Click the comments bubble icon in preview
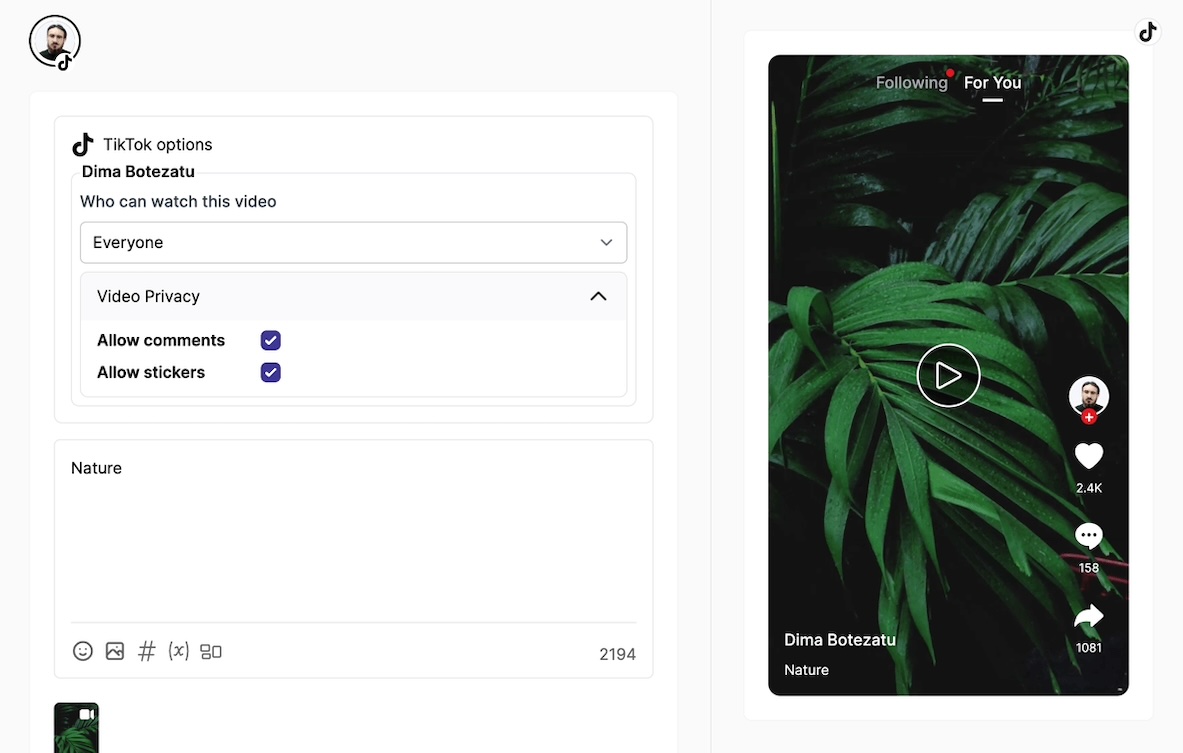Image resolution: width=1183 pixels, height=753 pixels. coord(1089,536)
